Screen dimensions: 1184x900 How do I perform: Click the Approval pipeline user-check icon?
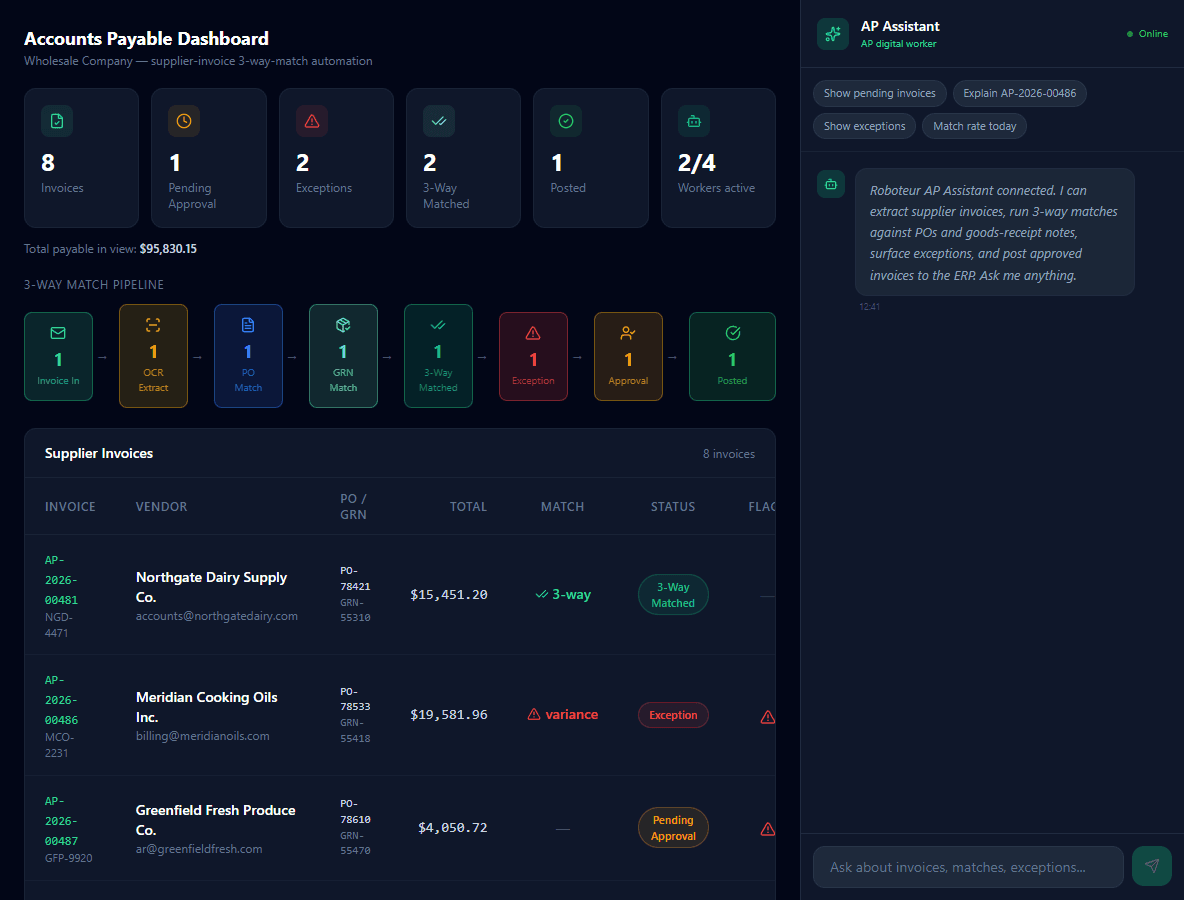(x=628, y=333)
